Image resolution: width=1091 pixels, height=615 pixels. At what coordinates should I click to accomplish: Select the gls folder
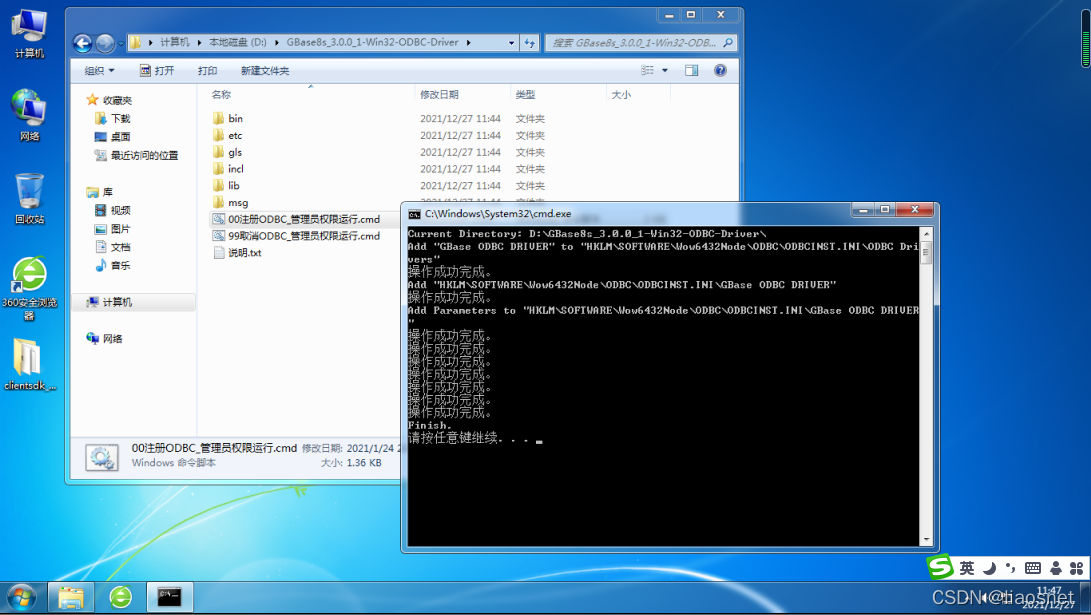pos(228,152)
